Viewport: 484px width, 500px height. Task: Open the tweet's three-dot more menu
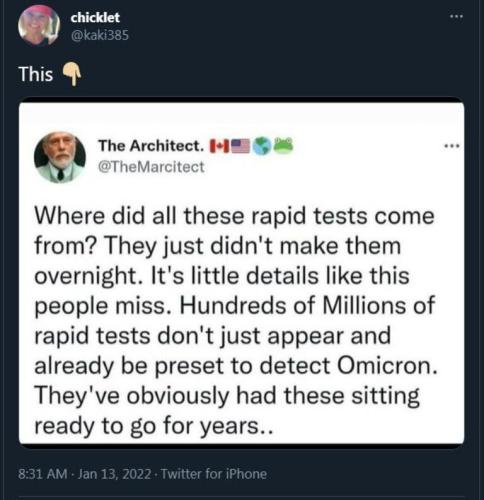456,16
